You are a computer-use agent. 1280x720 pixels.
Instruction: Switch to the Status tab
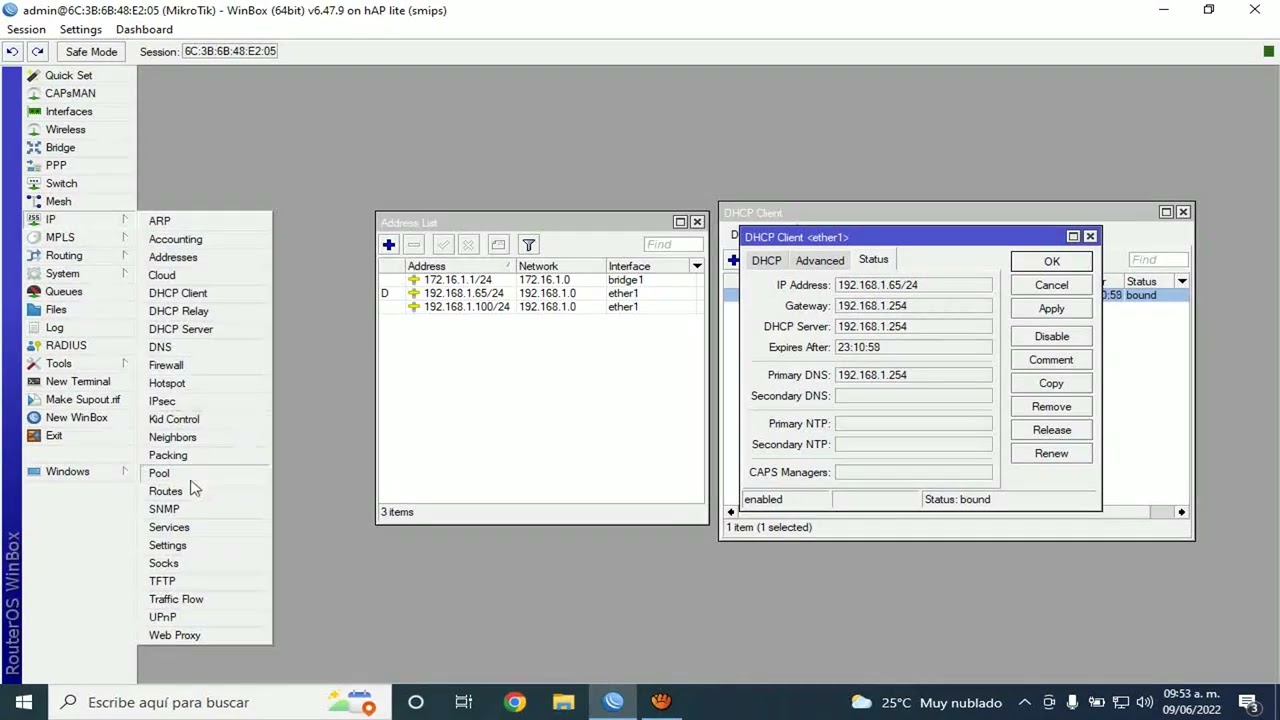click(873, 260)
